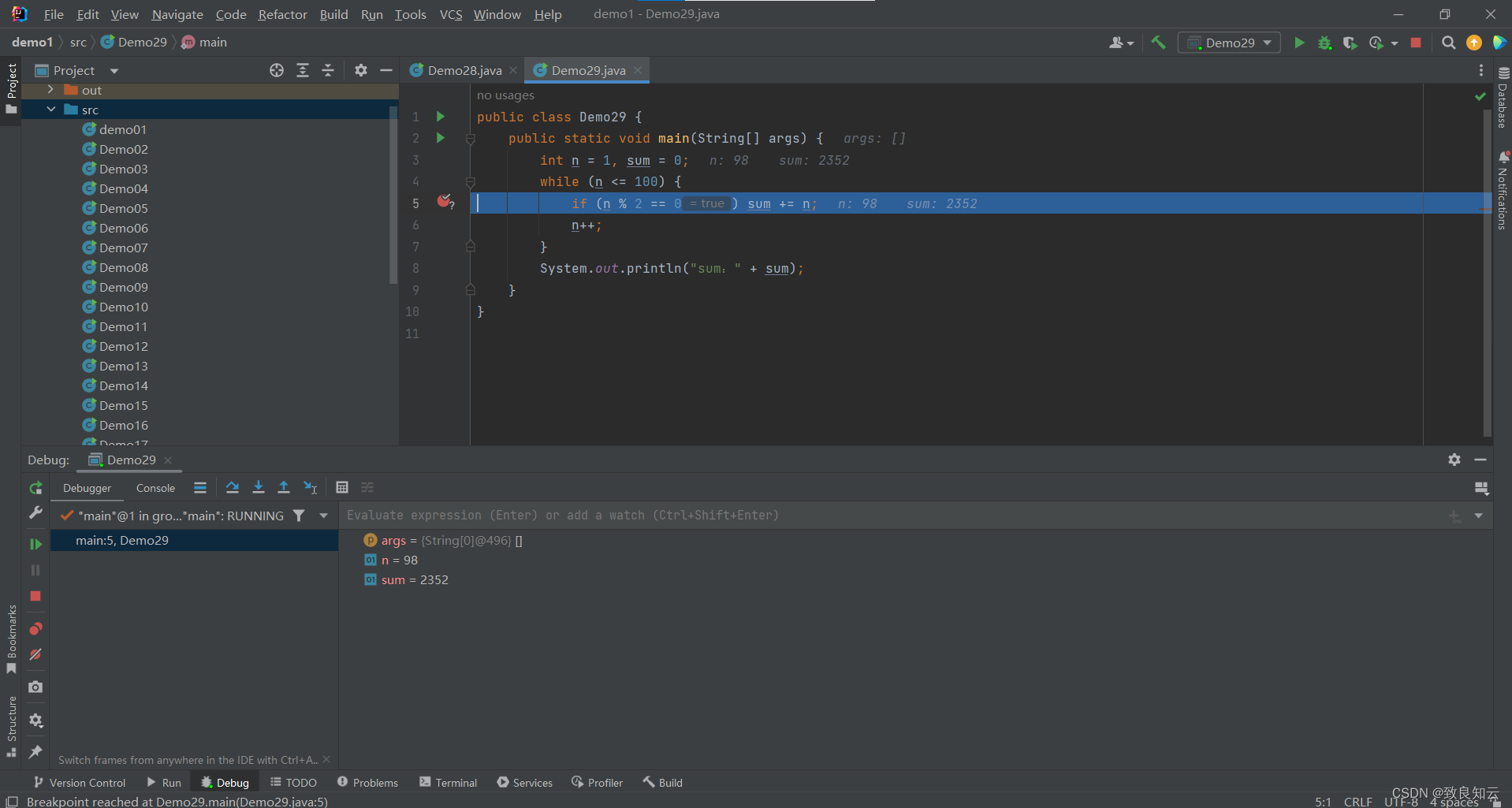This screenshot has height=808, width=1512.
Task: Switch to the Console tab
Action: [x=155, y=488]
